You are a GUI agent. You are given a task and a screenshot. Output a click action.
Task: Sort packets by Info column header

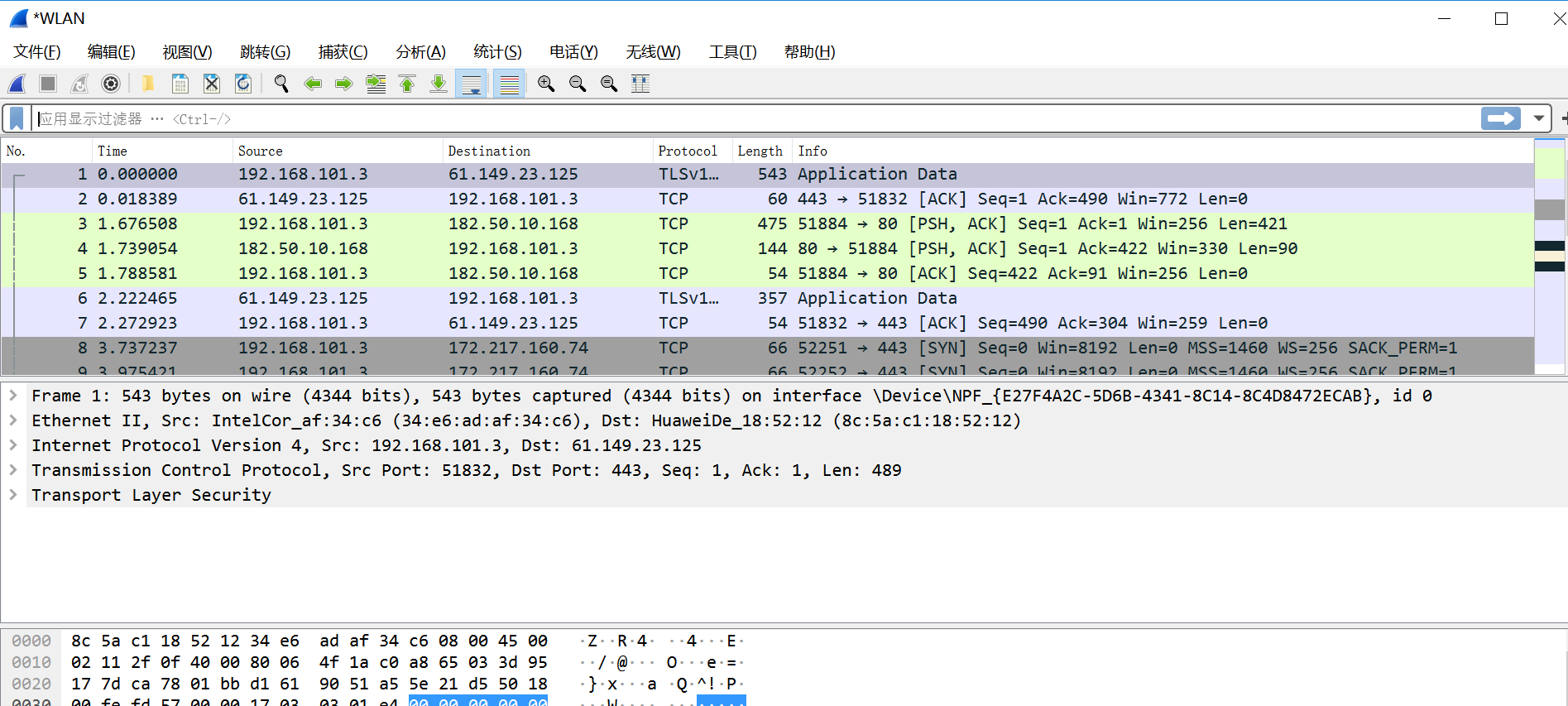pyautogui.click(x=1163, y=151)
